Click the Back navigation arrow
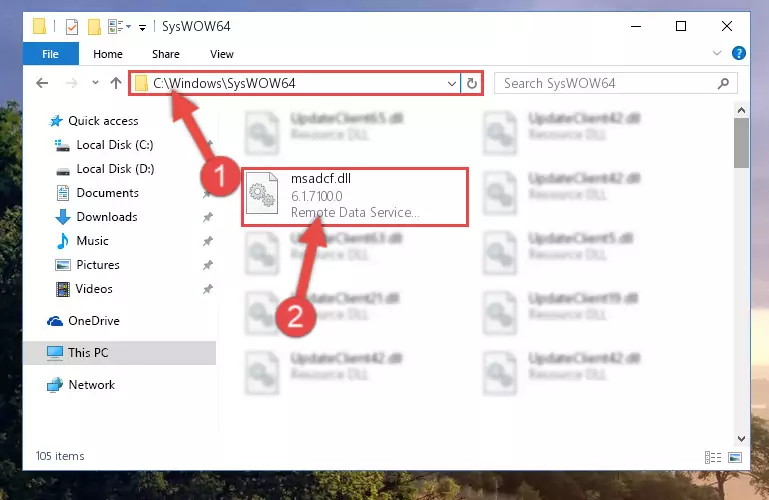The height and width of the screenshot is (500, 769). [x=42, y=83]
